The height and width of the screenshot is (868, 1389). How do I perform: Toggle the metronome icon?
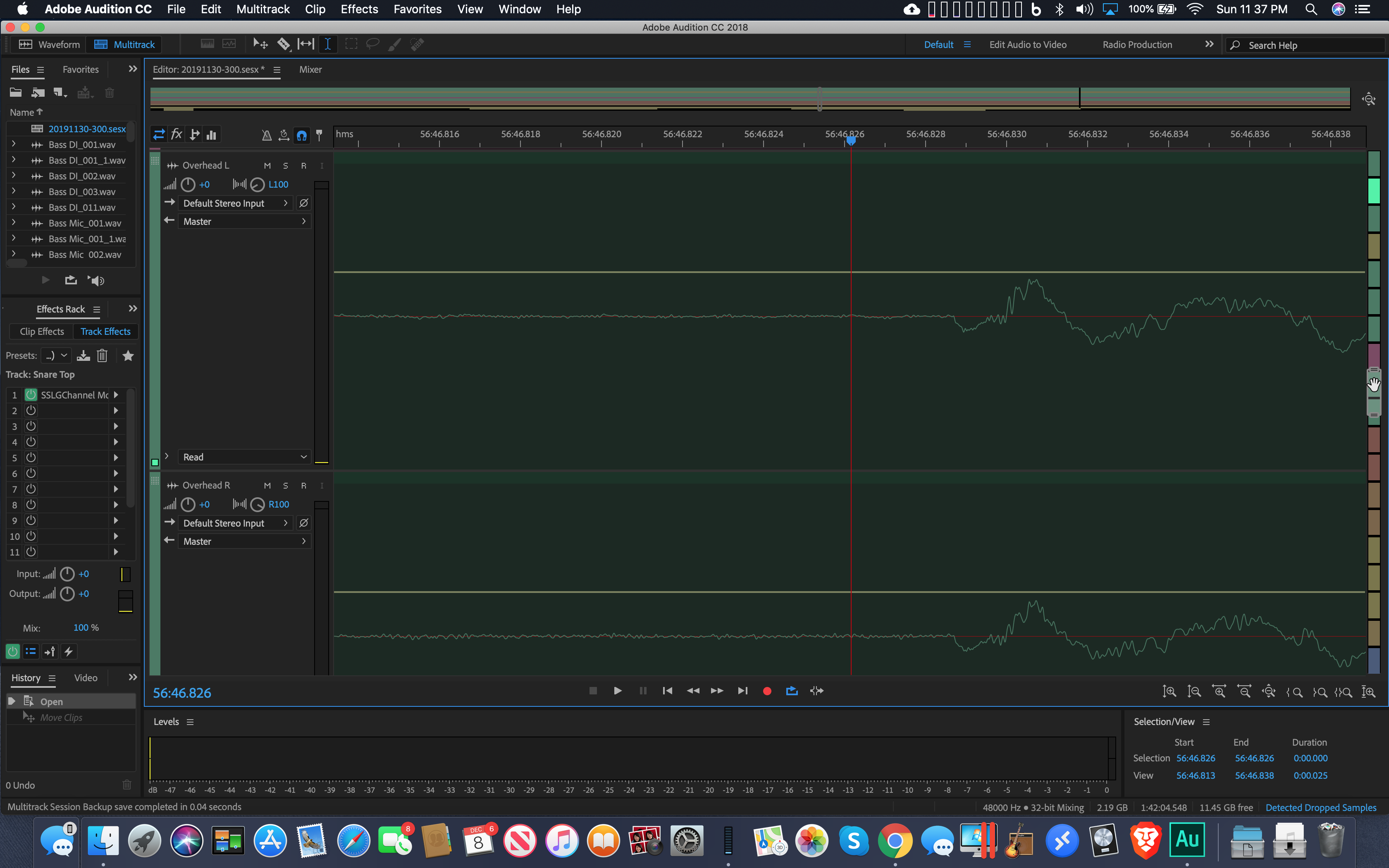click(x=266, y=135)
